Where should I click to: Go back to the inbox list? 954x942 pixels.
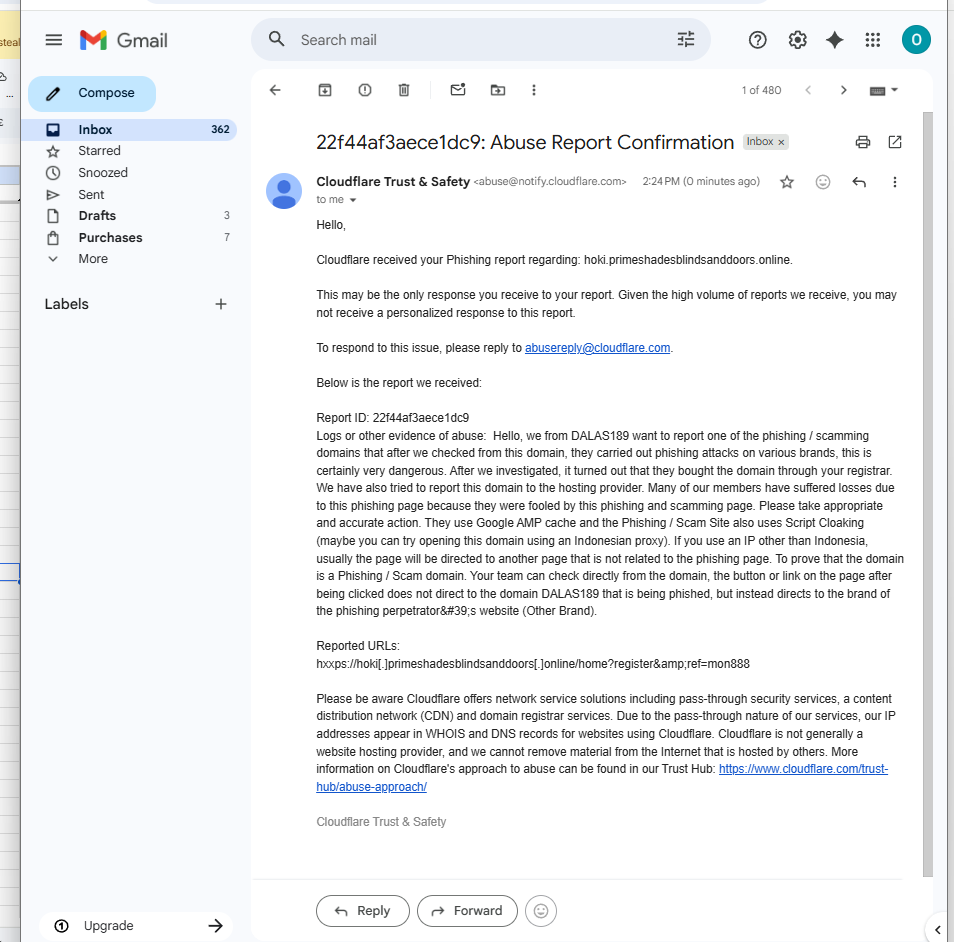coord(275,90)
